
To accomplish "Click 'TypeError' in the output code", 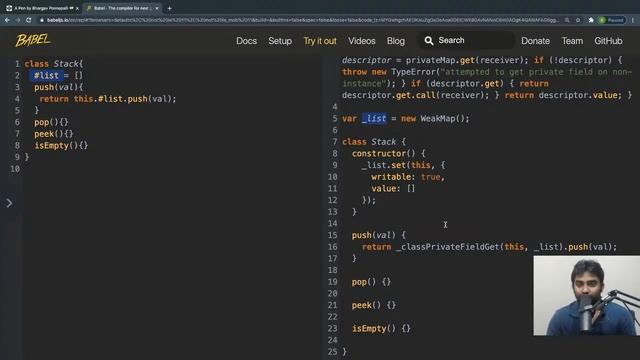I will pos(413,72).
